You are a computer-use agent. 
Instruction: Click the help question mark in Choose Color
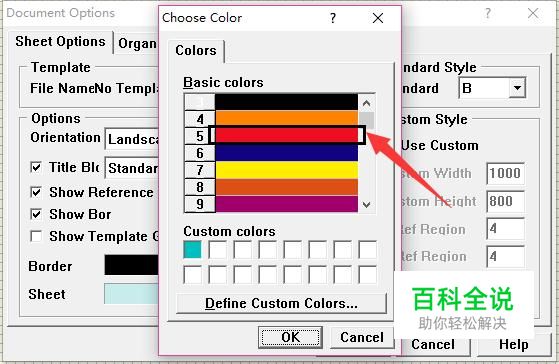[333, 18]
